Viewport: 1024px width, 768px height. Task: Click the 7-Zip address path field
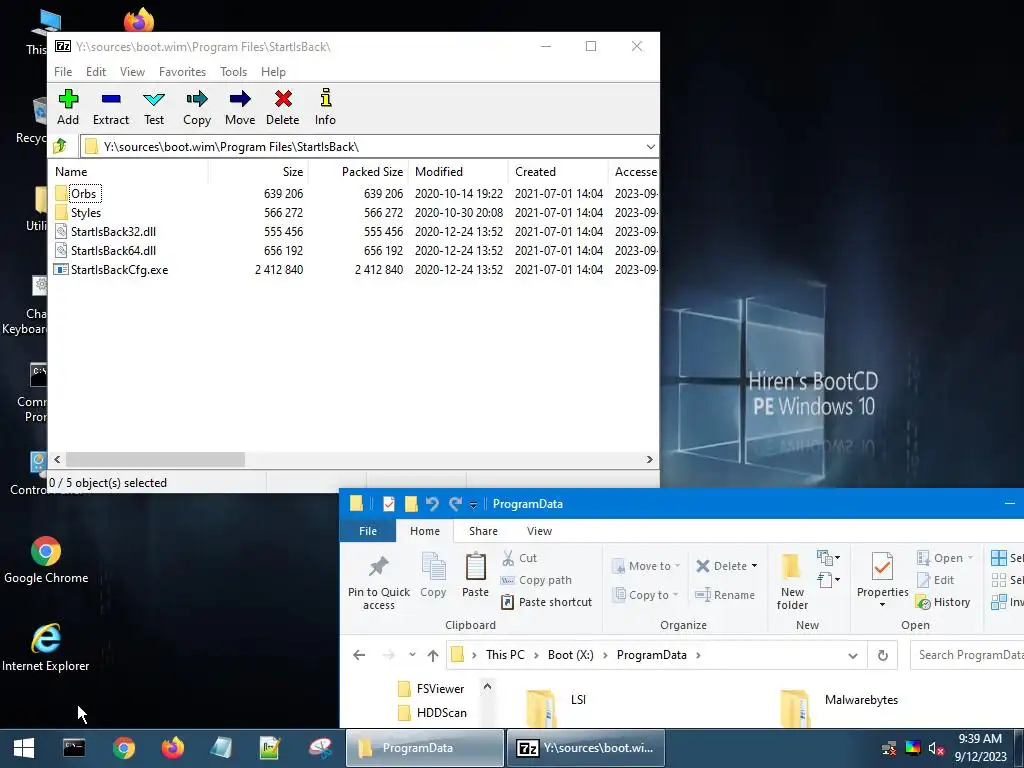point(369,147)
